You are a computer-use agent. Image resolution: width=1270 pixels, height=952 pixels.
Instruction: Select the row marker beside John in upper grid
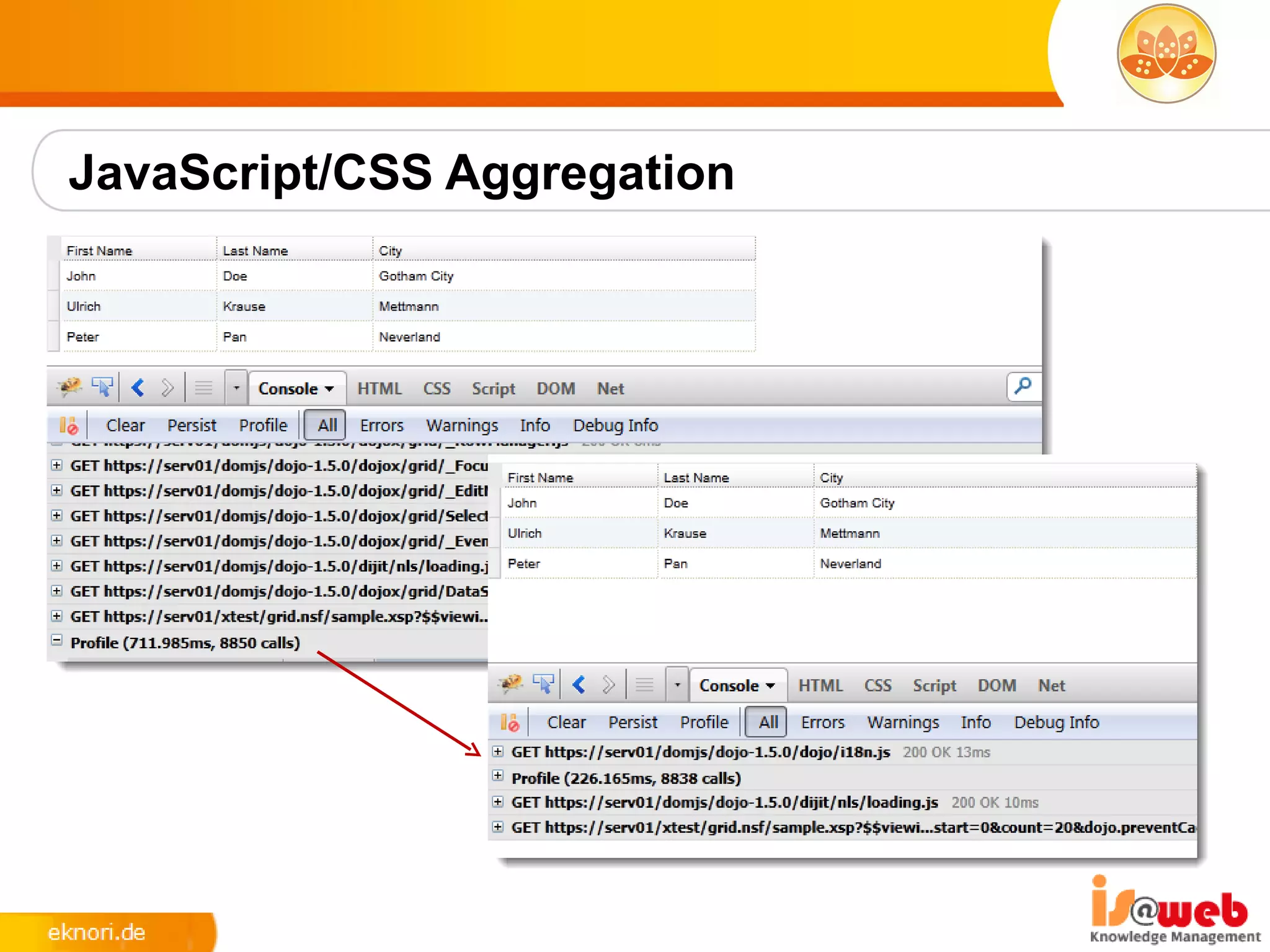point(54,276)
